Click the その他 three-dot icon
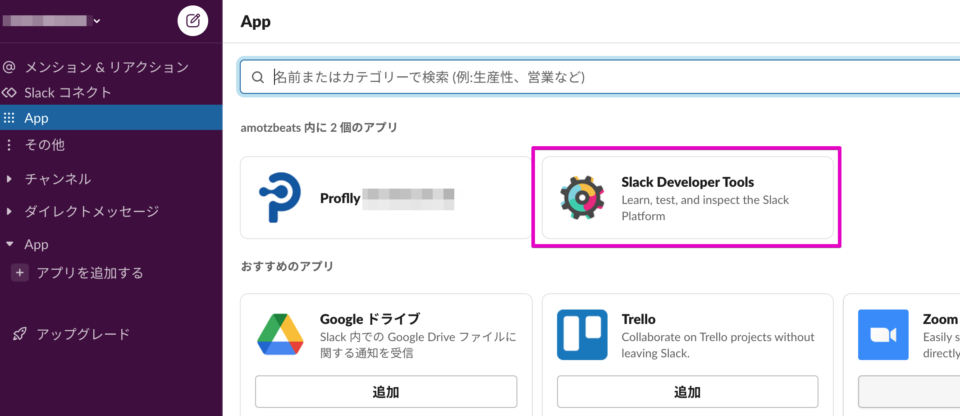The width and height of the screenshot is (960, 416). 9,145
